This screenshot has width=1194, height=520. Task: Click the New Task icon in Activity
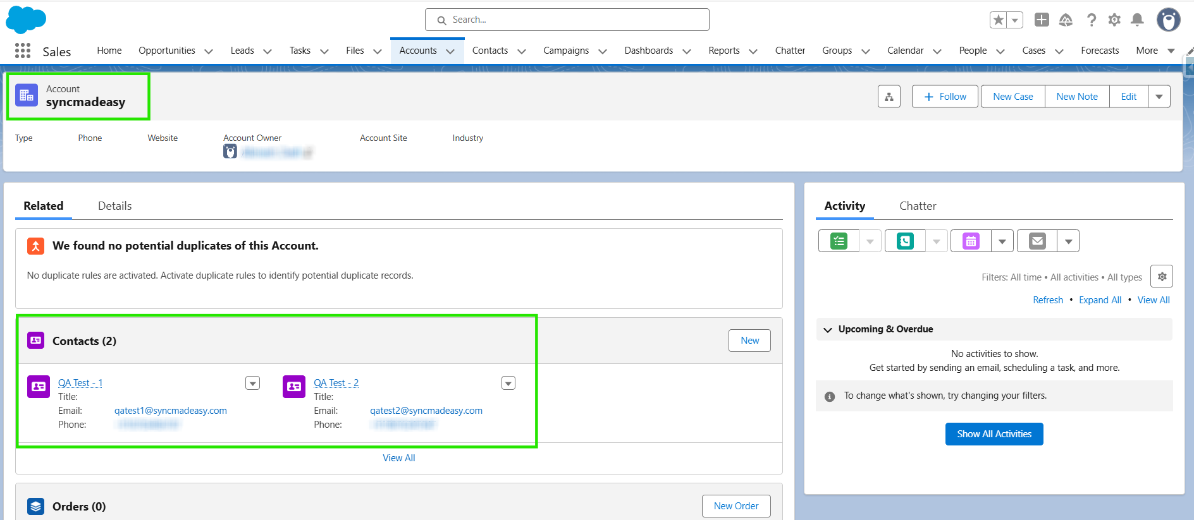[838, 241]
